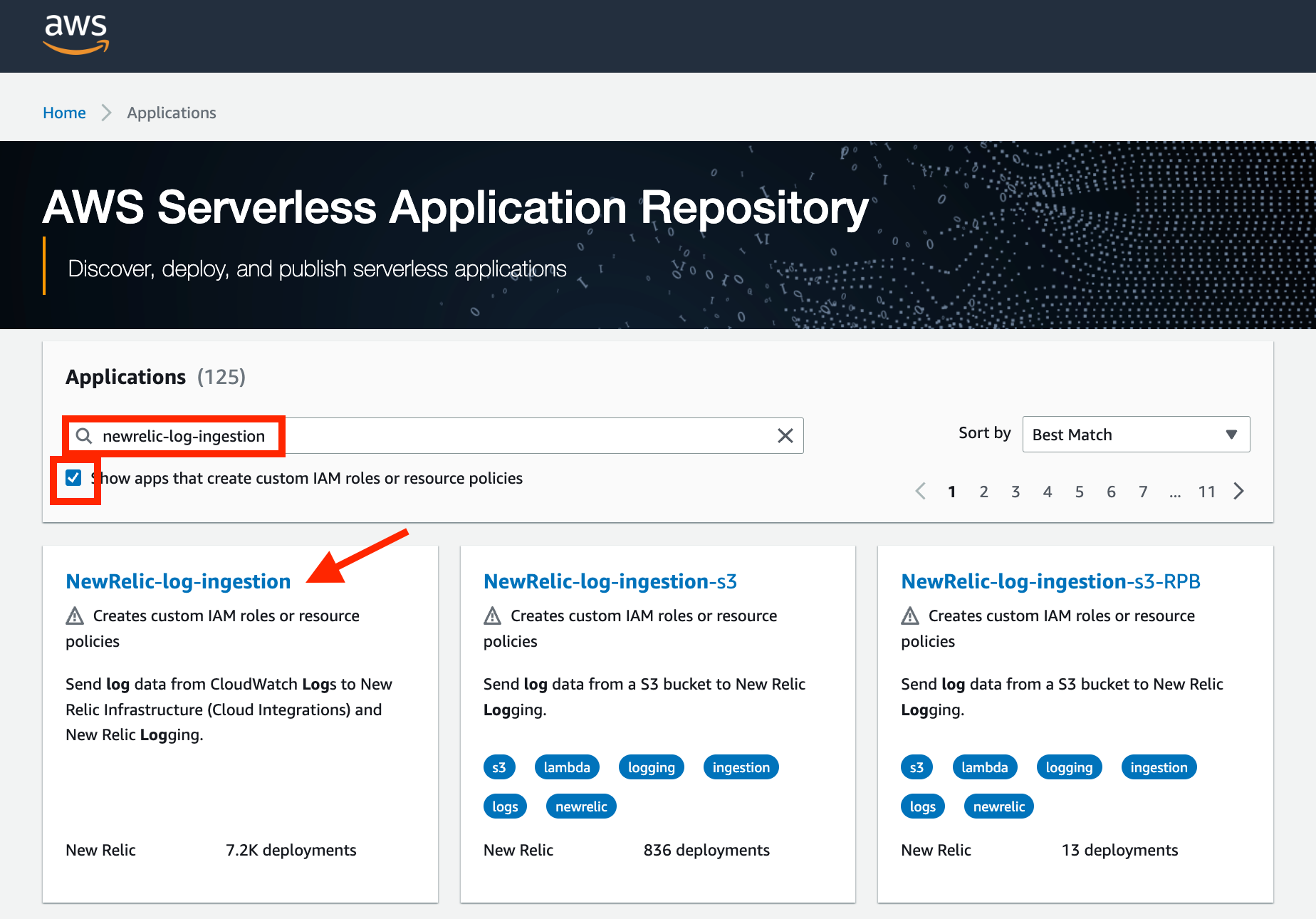Viewport: 1316px width, 919px height.
Task: Select page 11 in pagination
Action: [x=1207, y=491]
